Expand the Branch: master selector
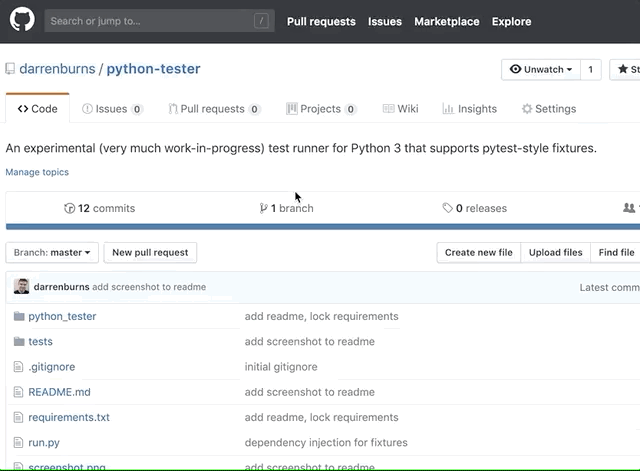The image size is (640, 471). click(x=53, y=253)
